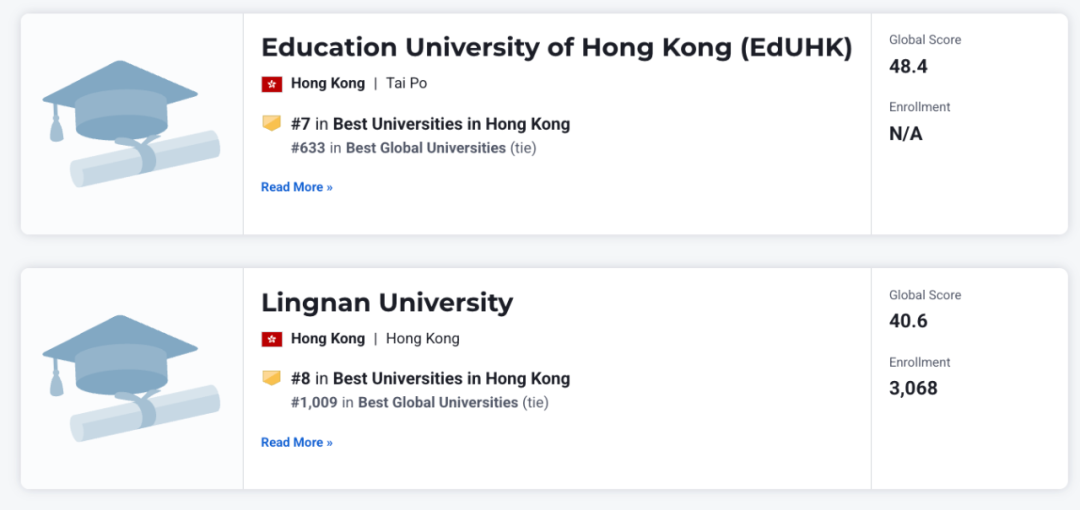Click Read More under Lingnan University listing
The width and height of the screenshot is (1080, 510).
(x=297, y=442)
